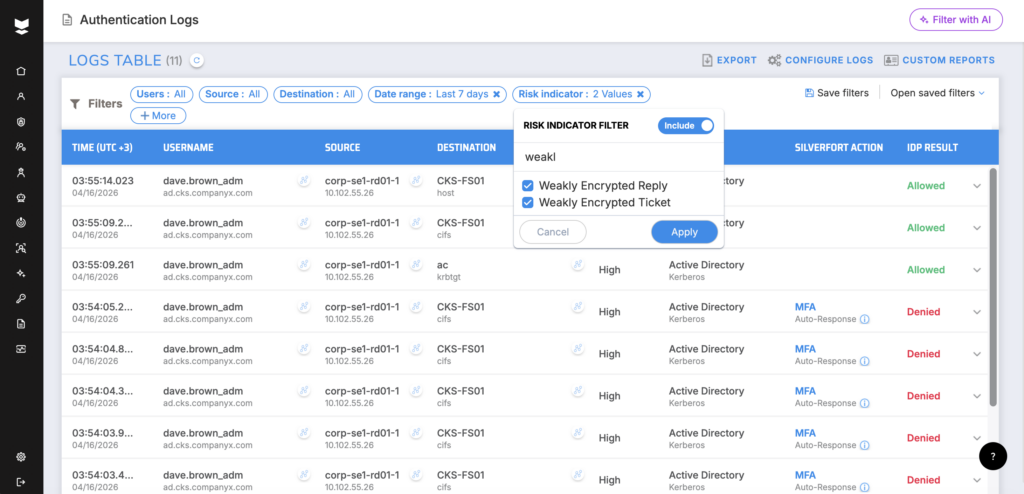Open the document logs icon in sidebar
The image size is (1024, 494).
click(21, 324)
